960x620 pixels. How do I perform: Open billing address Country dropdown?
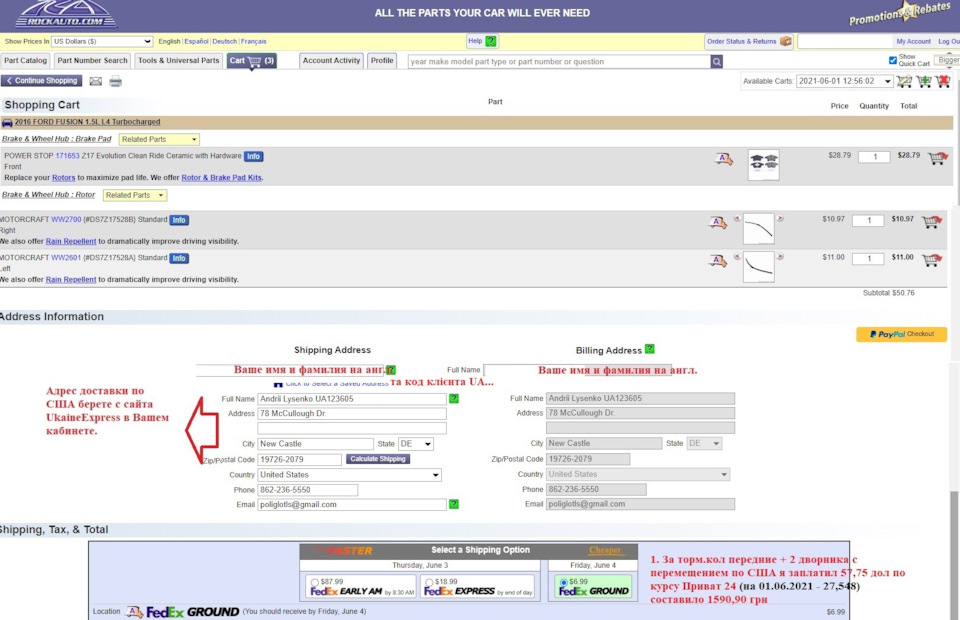click(x=638, y=474)
